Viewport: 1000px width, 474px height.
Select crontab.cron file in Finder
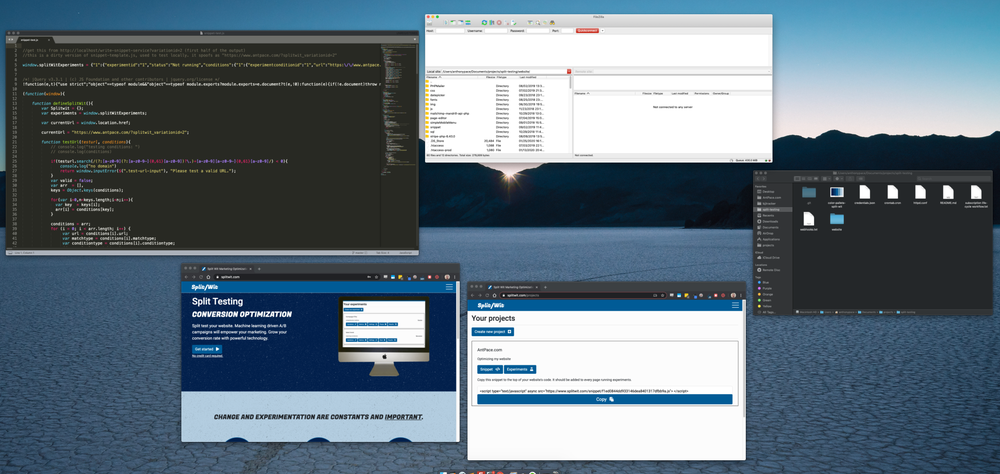coord(892,195)
